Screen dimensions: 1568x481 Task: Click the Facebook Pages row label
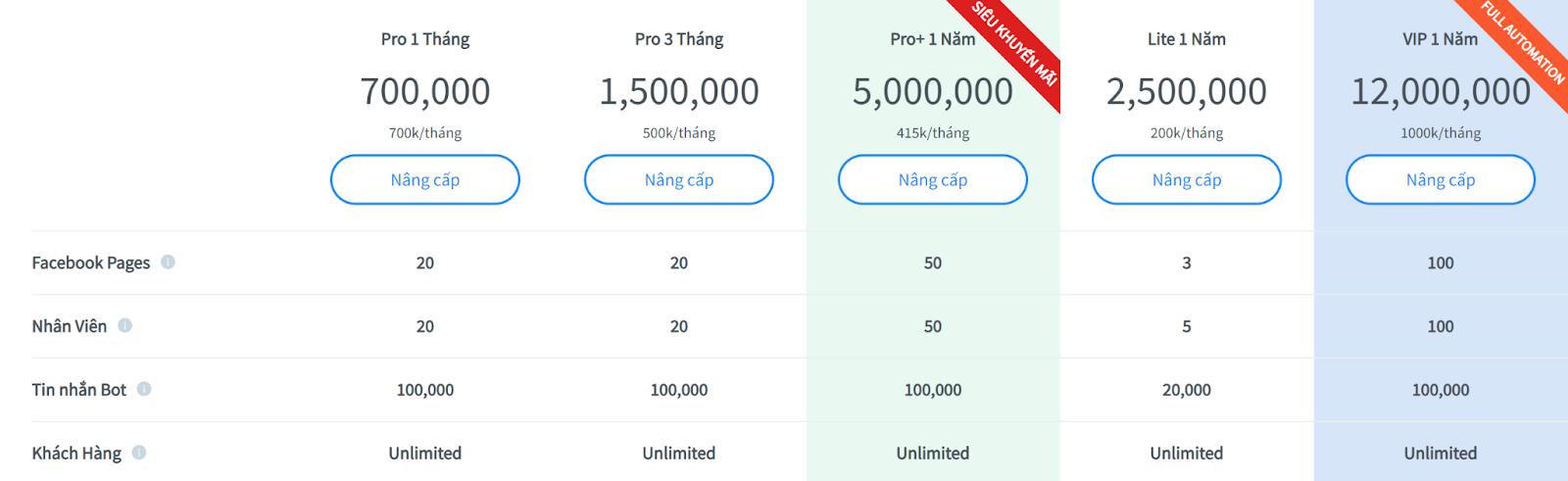tap(91, 263)
